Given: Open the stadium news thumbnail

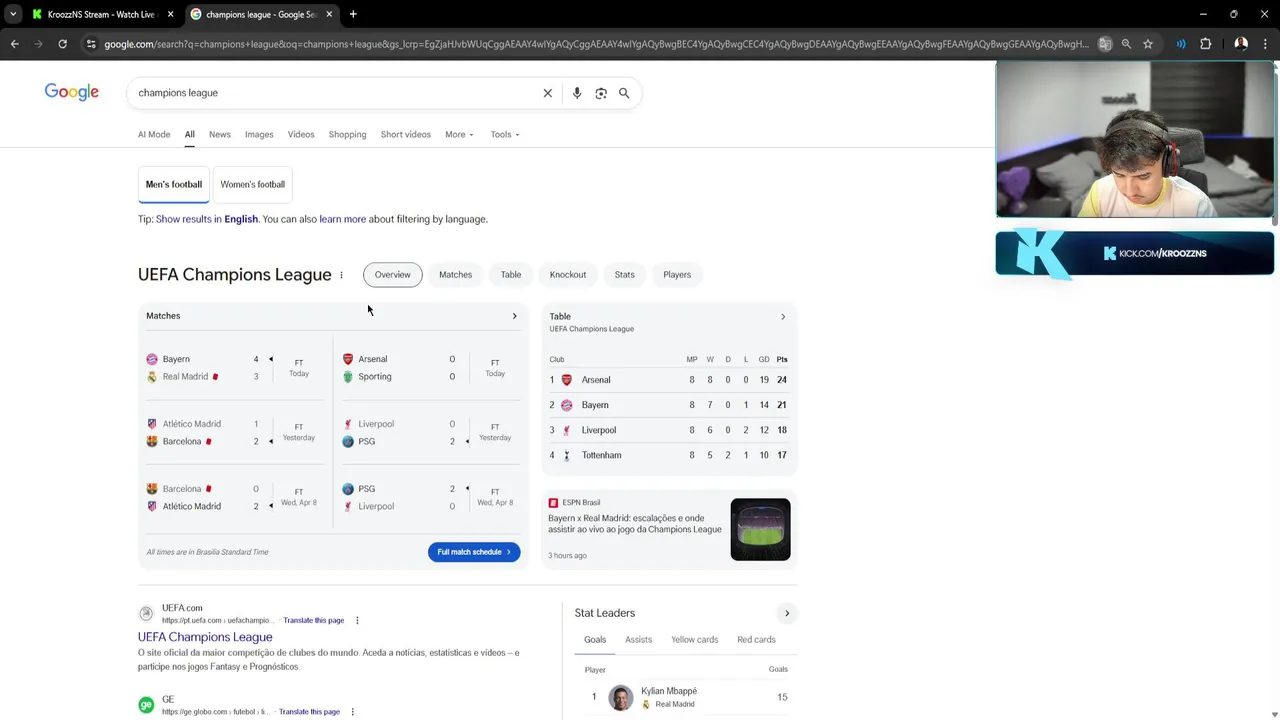Looking at the screenshot, I should [760, 529].
